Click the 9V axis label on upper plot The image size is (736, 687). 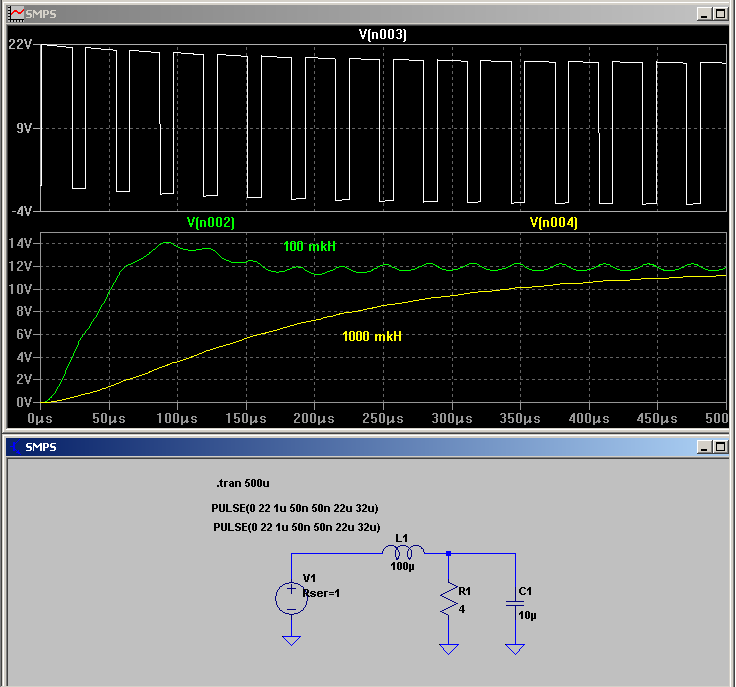pos(24,128)
